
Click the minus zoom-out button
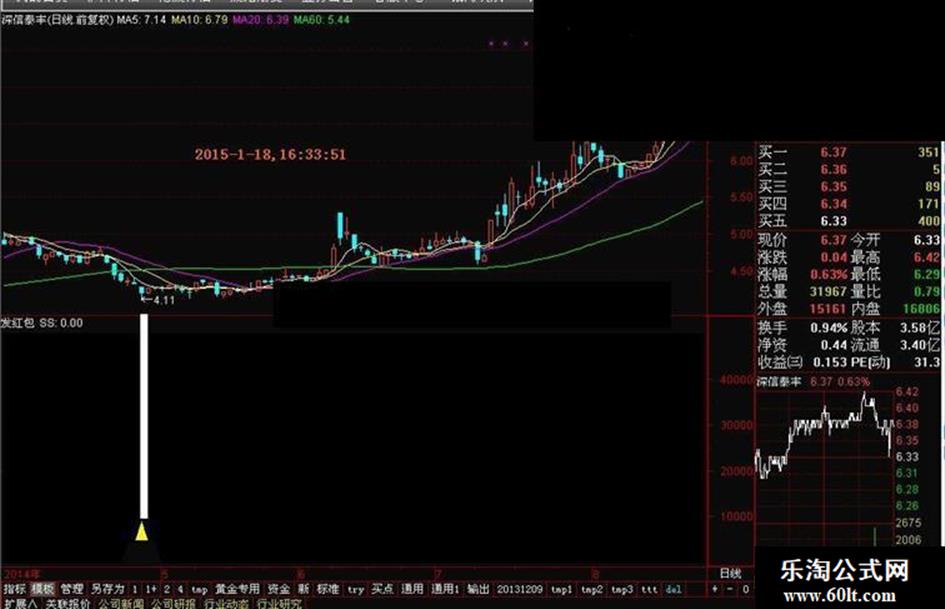pyautogui.click(x=729, y=589)
